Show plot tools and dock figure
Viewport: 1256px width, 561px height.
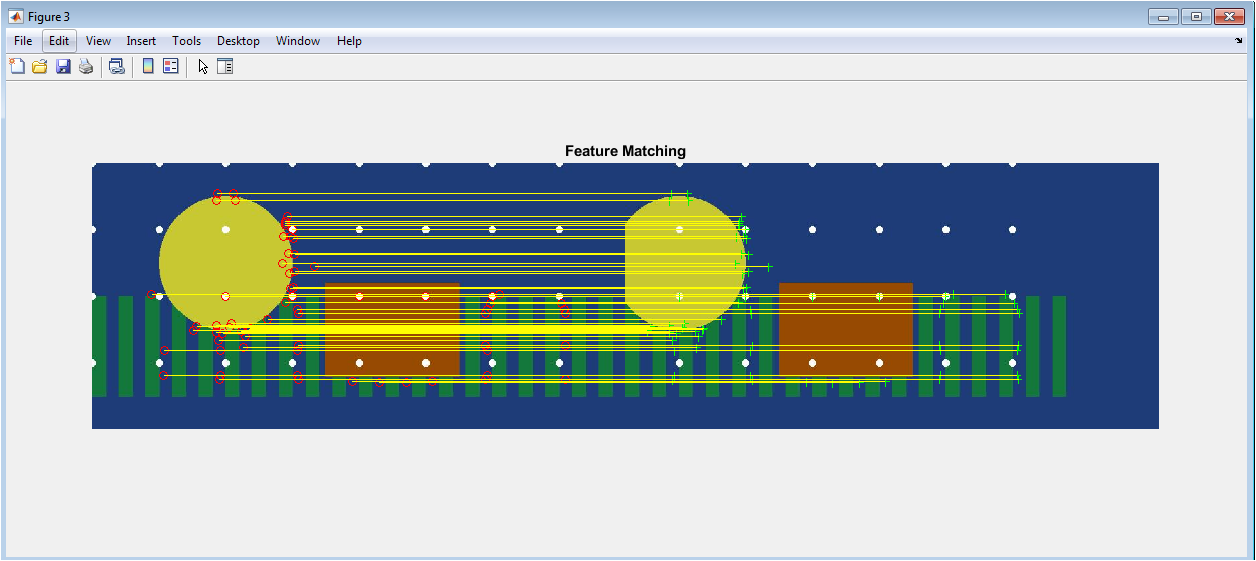(x=225, y=67)
